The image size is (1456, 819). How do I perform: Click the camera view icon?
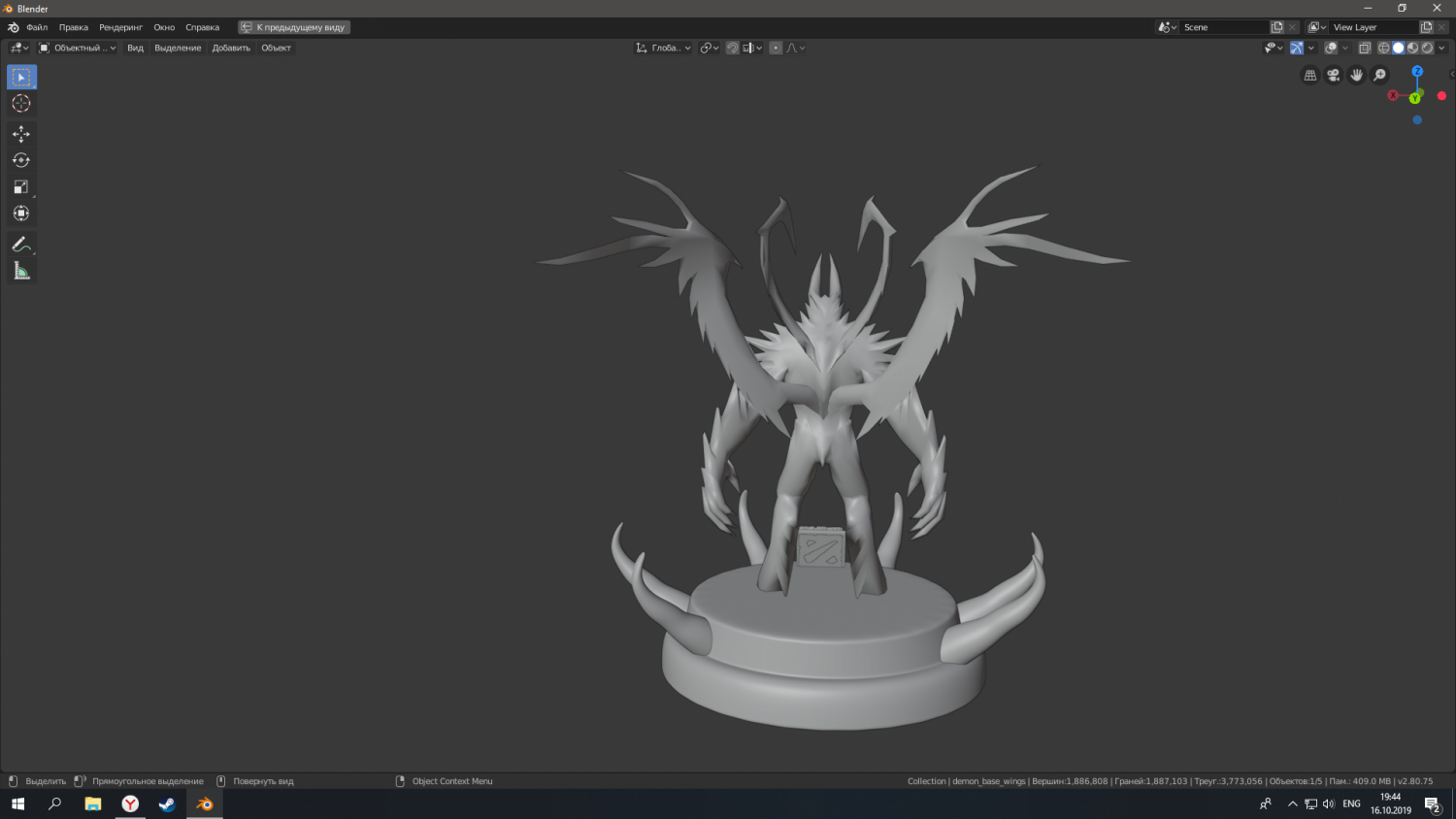click(1334, 76)
